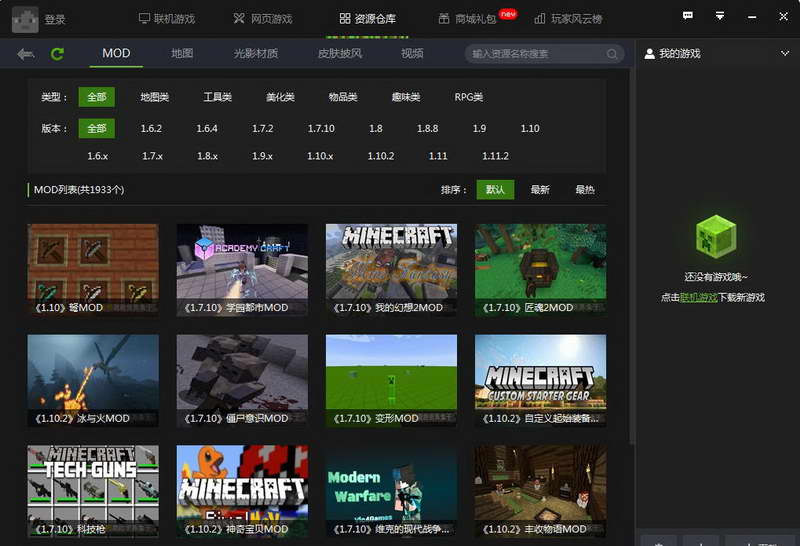Screen dimensions: 800x546
Task: Click the user avatar next to 登录
Action: tap(25, 19)
